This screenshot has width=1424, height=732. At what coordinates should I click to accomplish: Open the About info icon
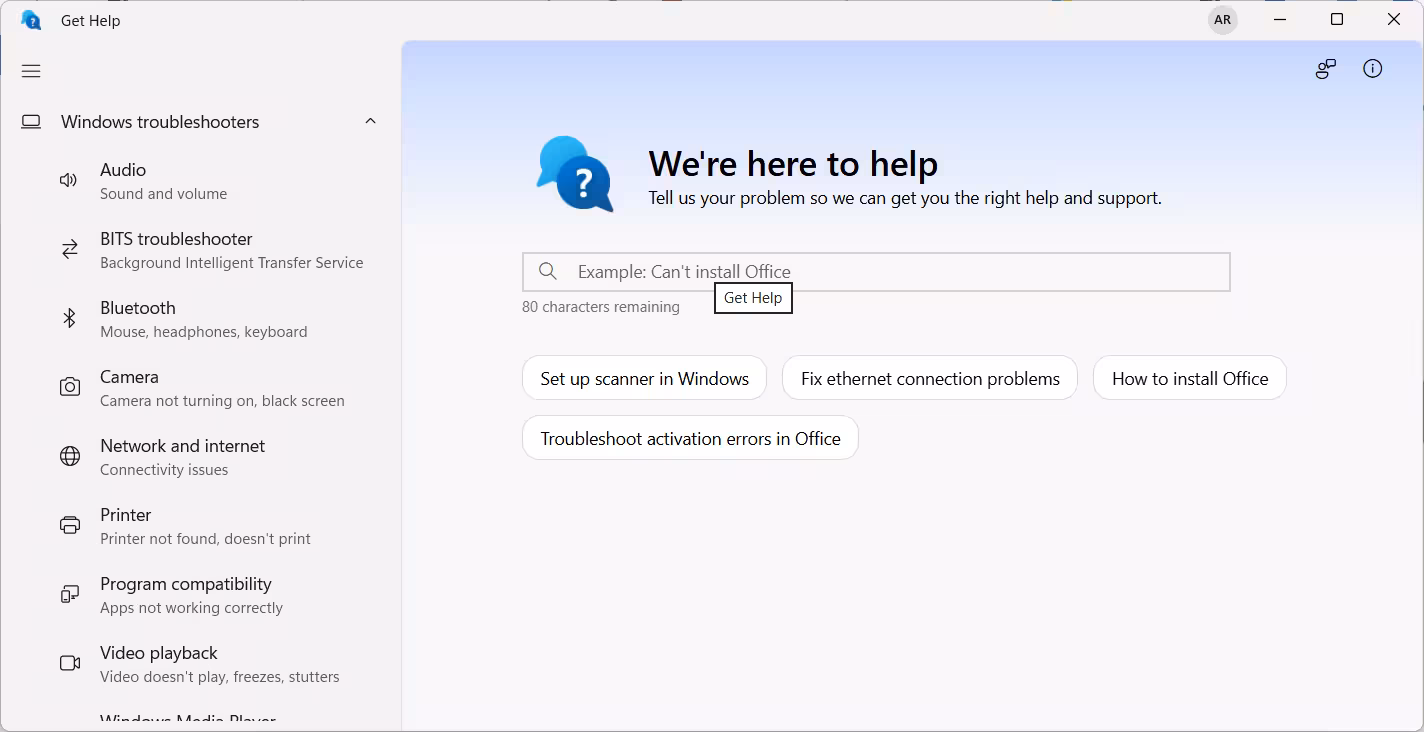1373,69
